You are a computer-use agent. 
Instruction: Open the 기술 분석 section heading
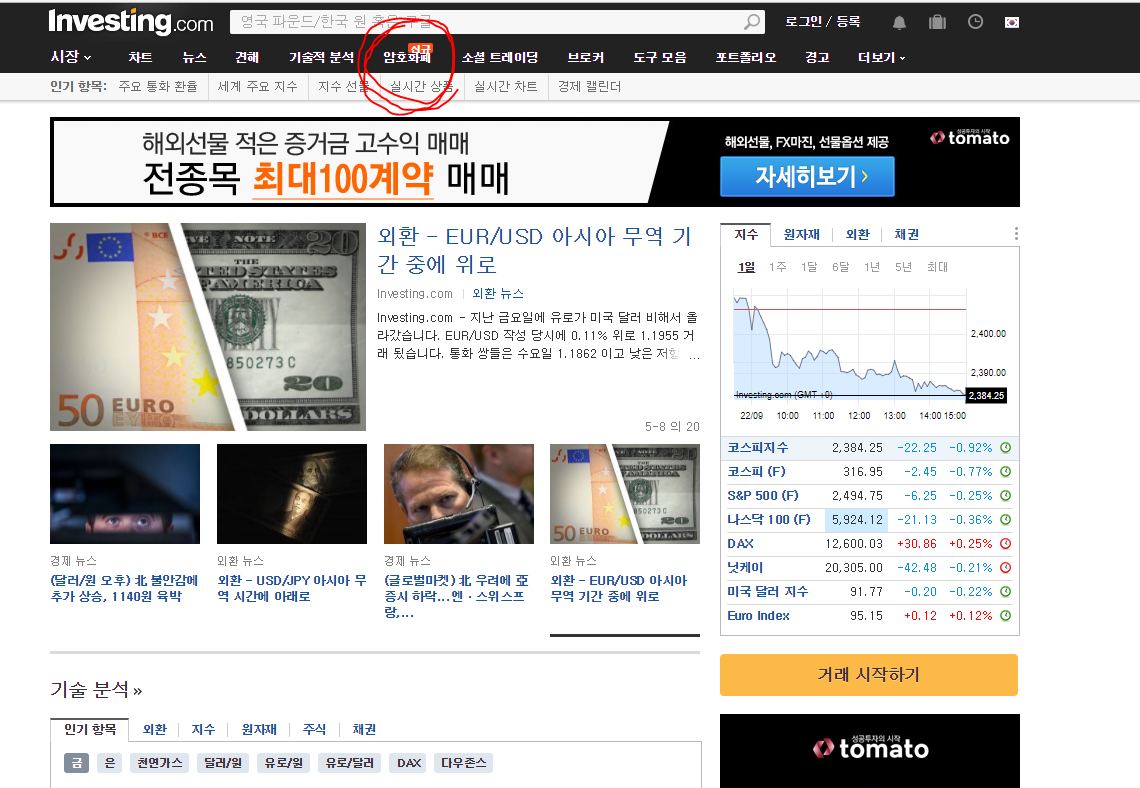tap(95, 689)
